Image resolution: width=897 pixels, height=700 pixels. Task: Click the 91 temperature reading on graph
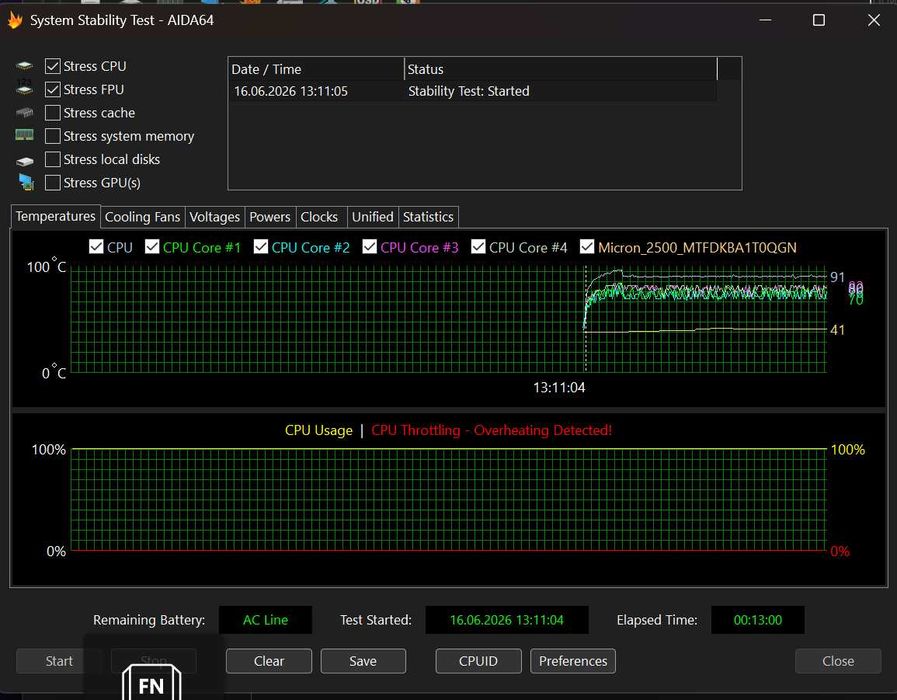click(x=838, y=277)
